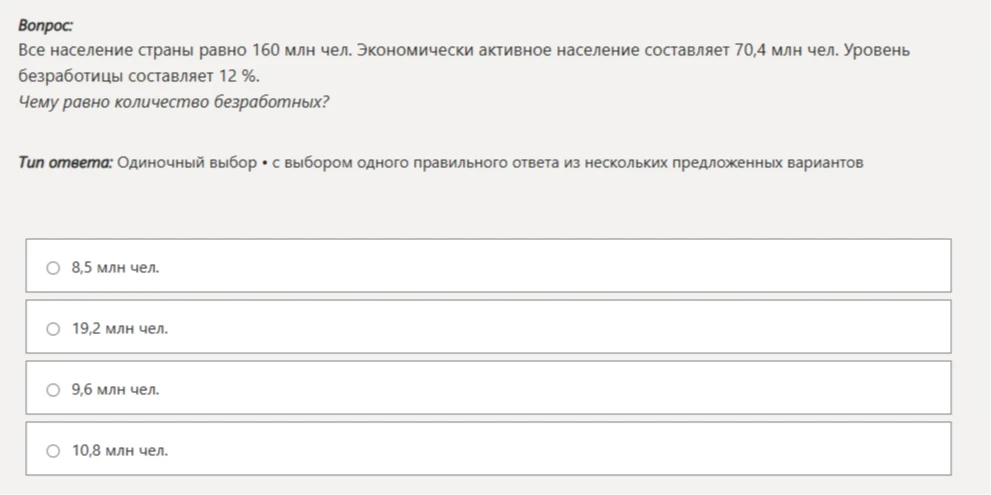Click the "8,5 млн чел." answer label
991x495 pixels.
(x=116, y=268)
